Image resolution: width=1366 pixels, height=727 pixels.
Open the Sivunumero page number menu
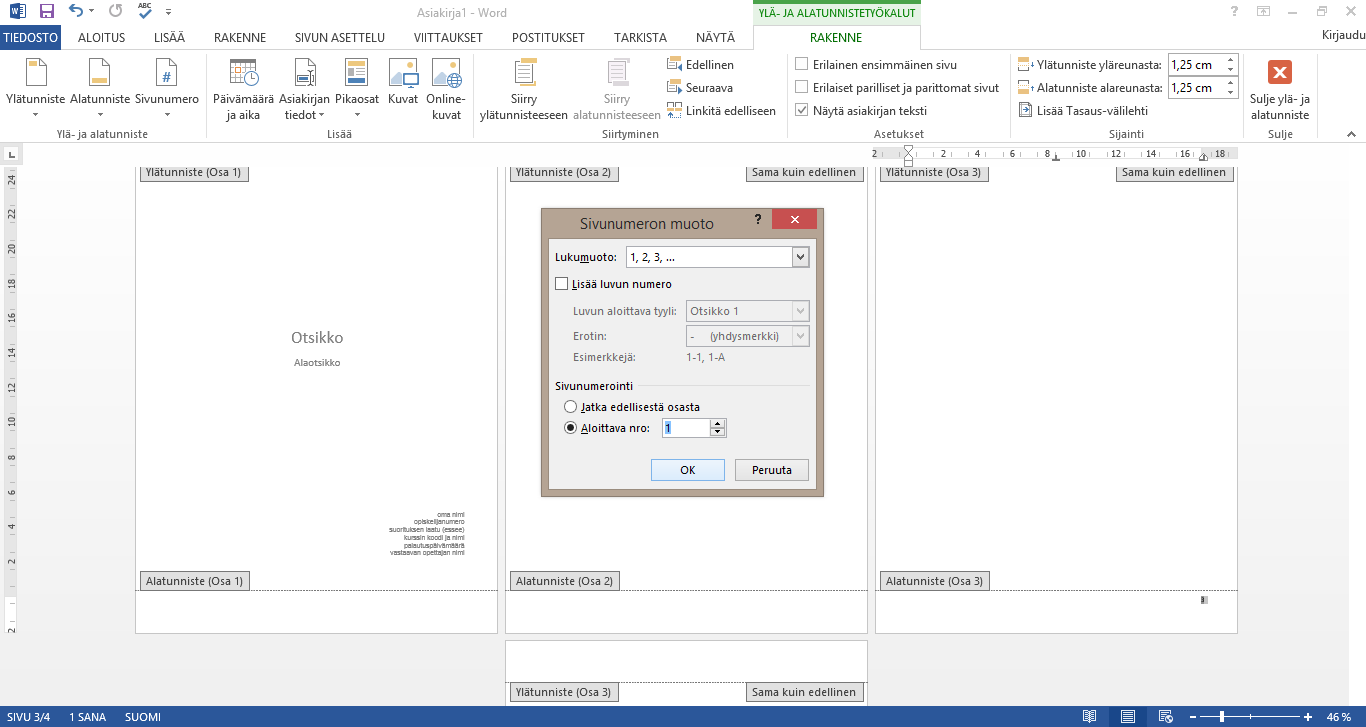(167, 88)
